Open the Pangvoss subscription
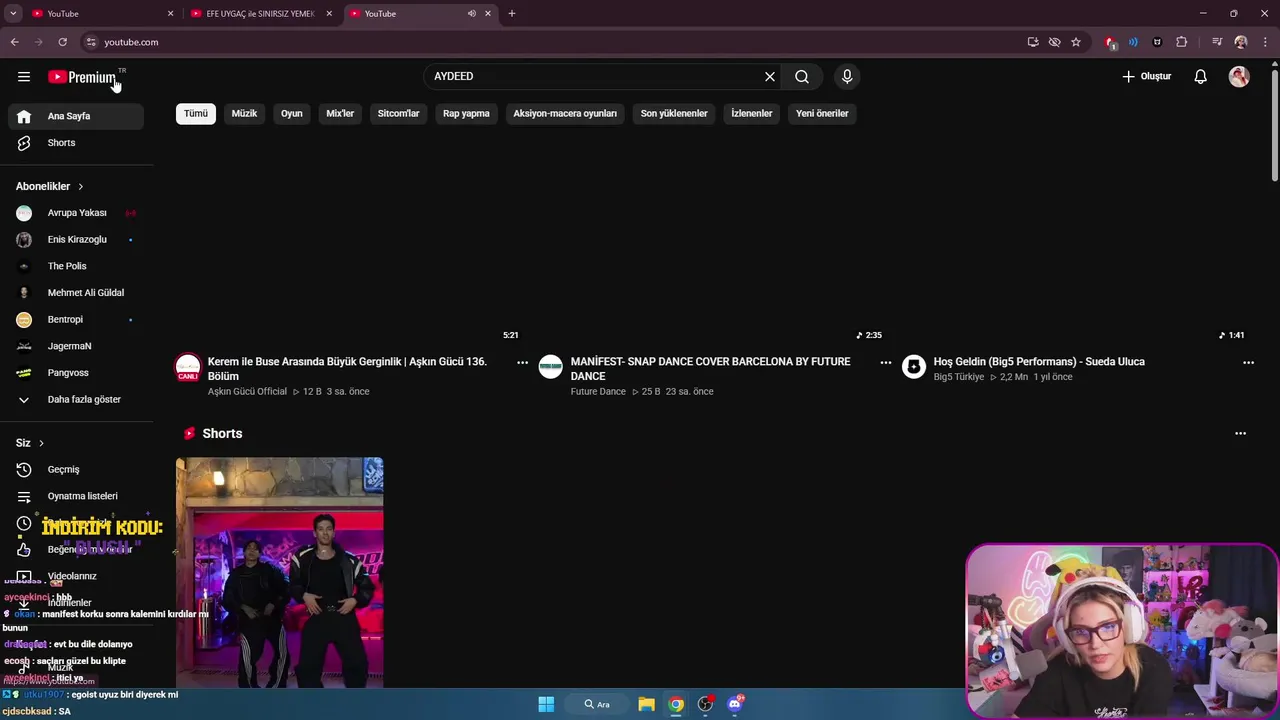This screenshot has width=1280, height=720. point(76,373)
